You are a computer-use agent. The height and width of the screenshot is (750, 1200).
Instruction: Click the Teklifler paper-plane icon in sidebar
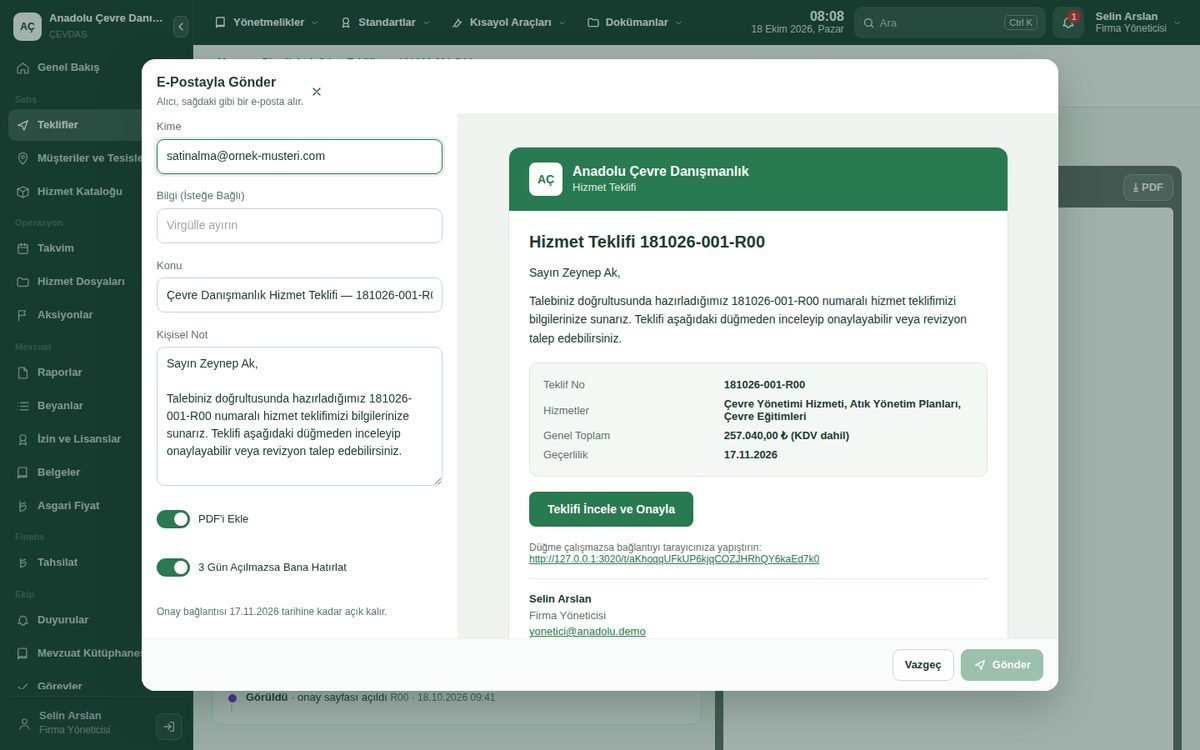pos(23,125)
